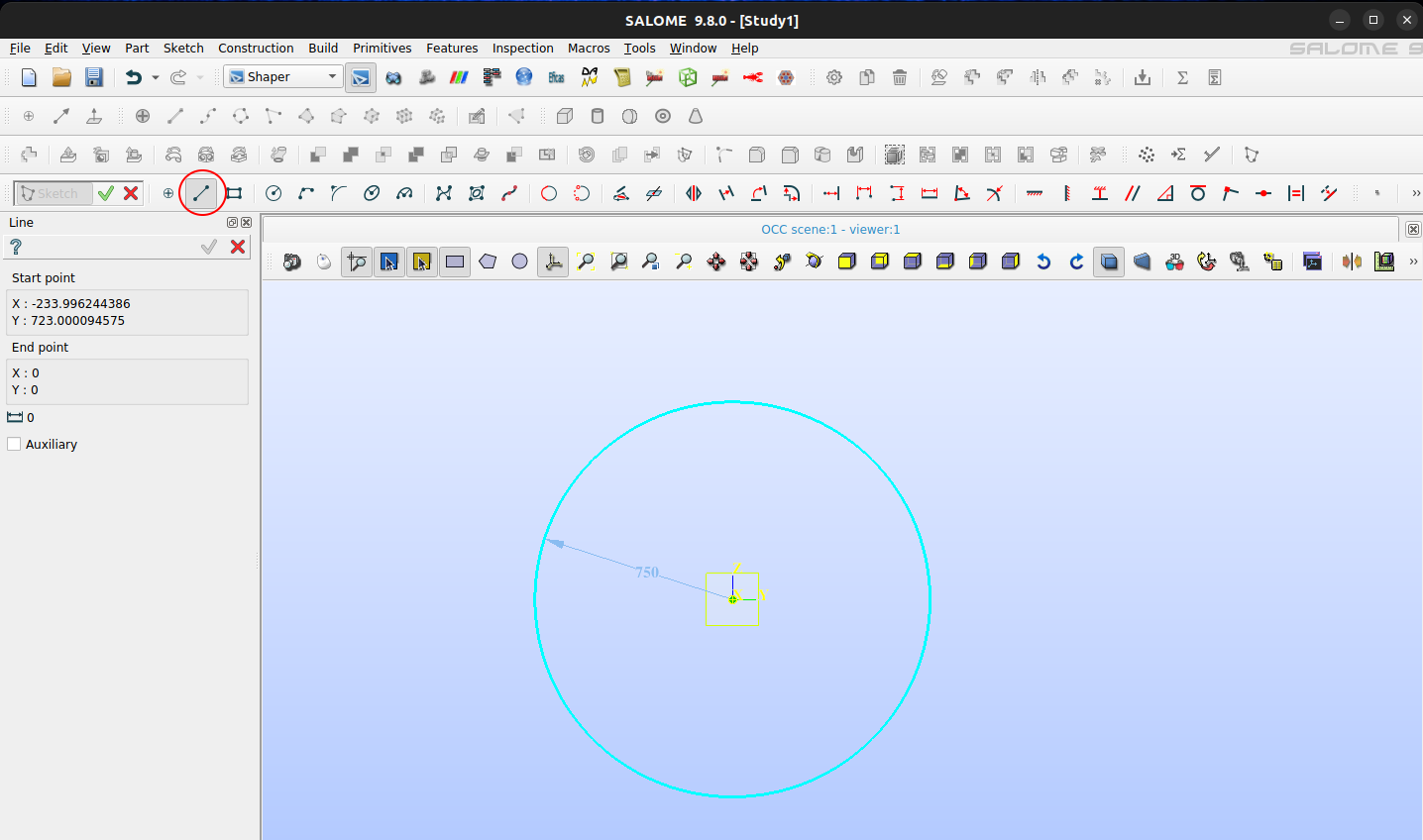Viewport: 1423px width, 840px height.
Task: Toggle the Shaper module button
Action: pyautogui.click(x=361, y=77)
